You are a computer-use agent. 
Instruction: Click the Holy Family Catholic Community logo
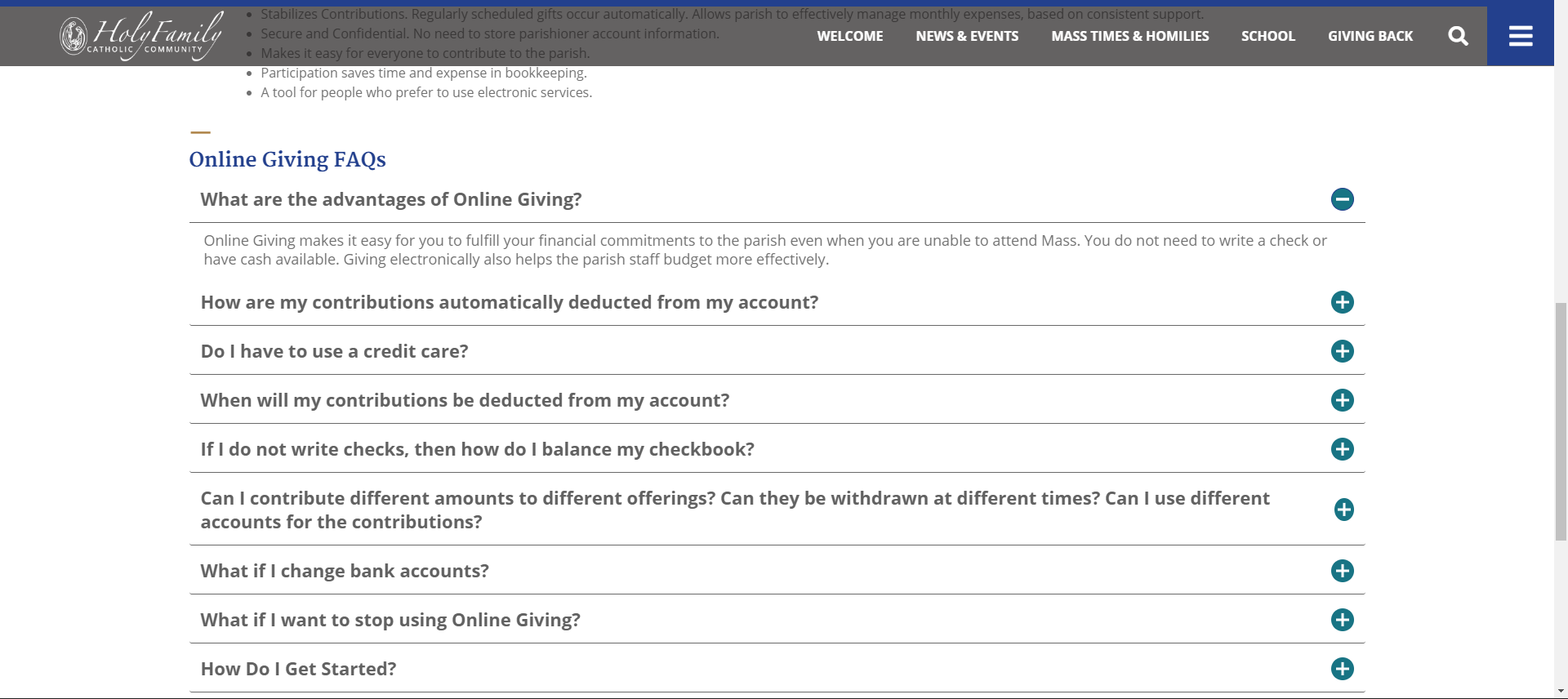tap(142, 36)
